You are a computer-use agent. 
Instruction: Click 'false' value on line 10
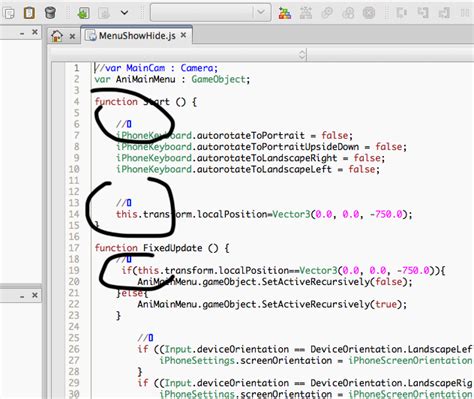coord(362,169)
